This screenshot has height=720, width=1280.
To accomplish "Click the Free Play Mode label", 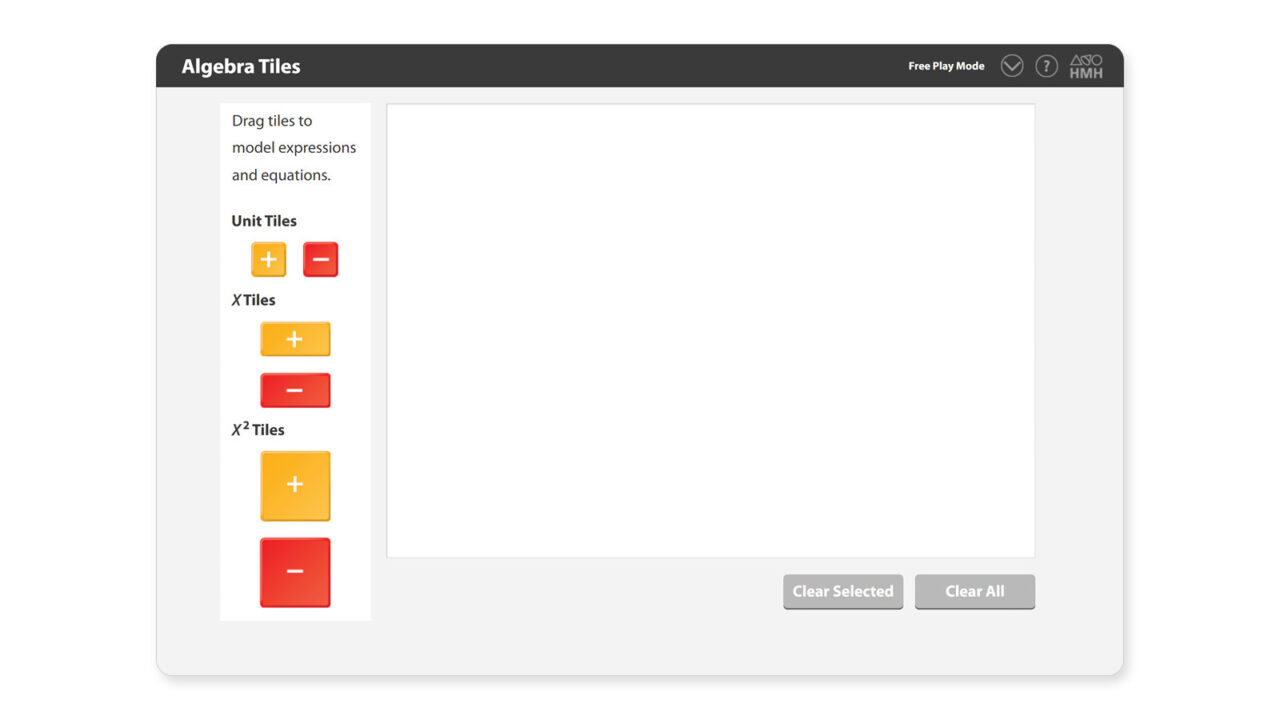I will (x=946, y=66).
